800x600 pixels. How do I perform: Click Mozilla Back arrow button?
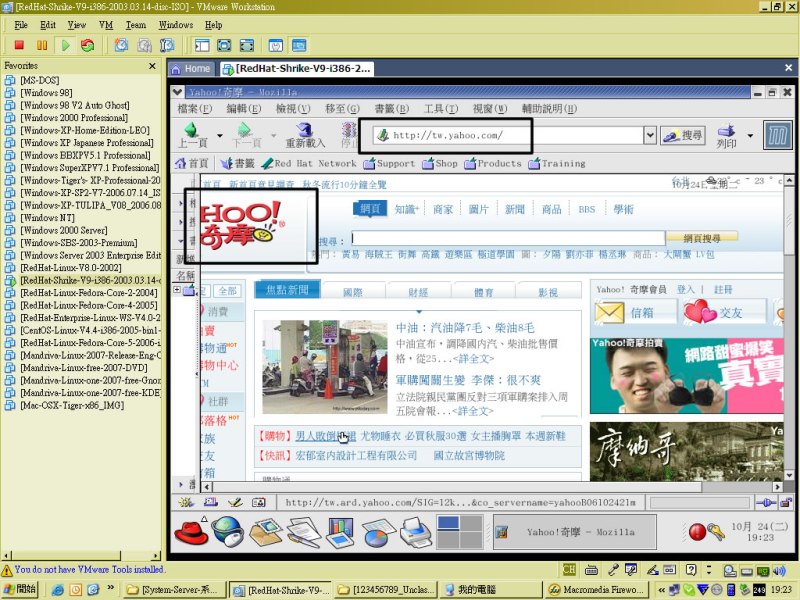pos(192,135)
